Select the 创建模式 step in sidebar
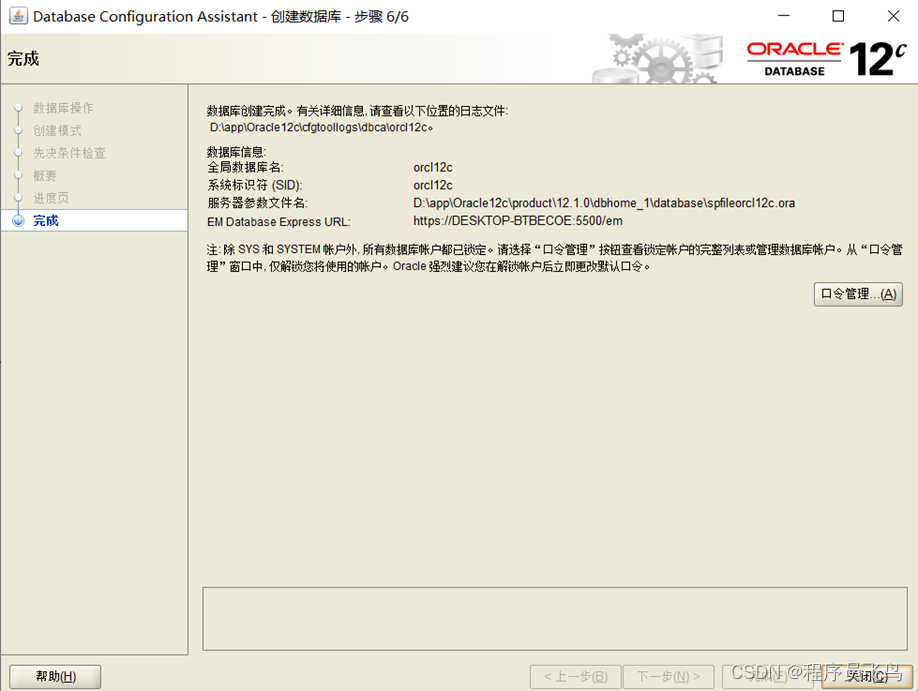918x691 pixels. [57, 131]
